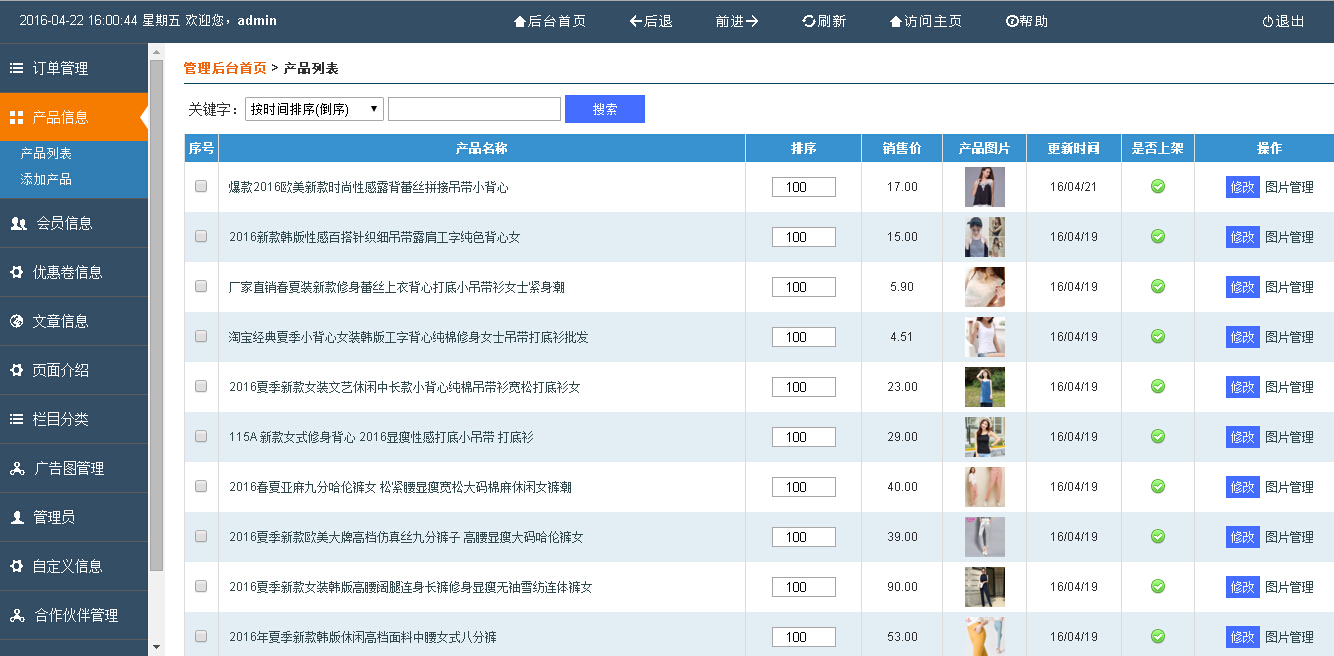Viewport: 1334px width, 656px height.
Task: Click the sidebar scrollbar up arrow
Action: point(156,51)
